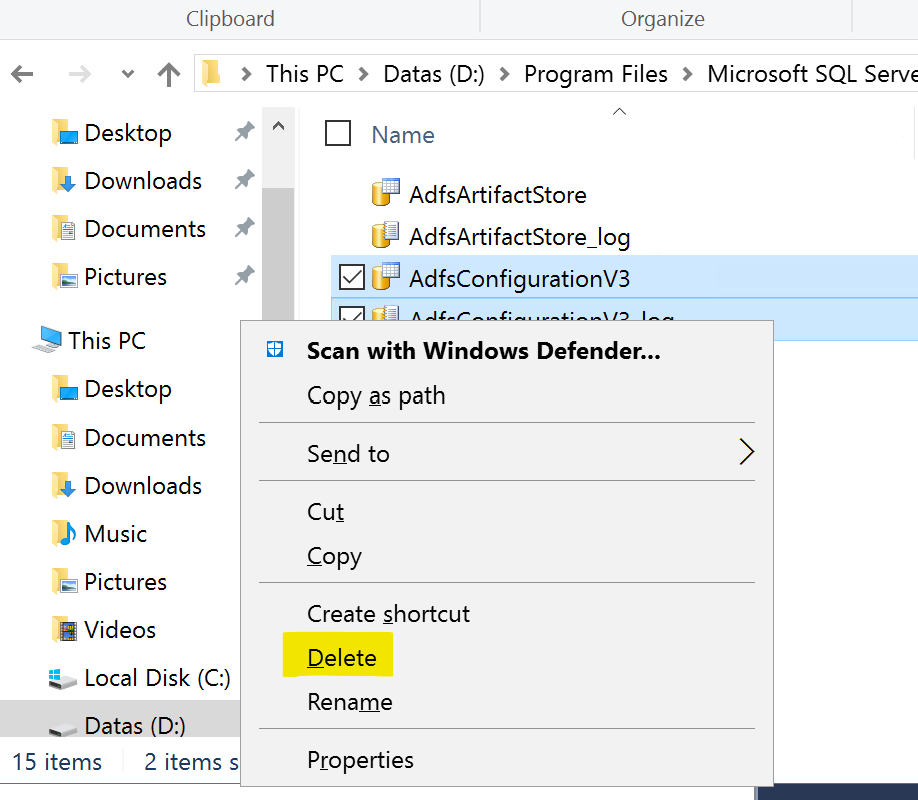Expand Send to submenu arrow

click(746, 452)
